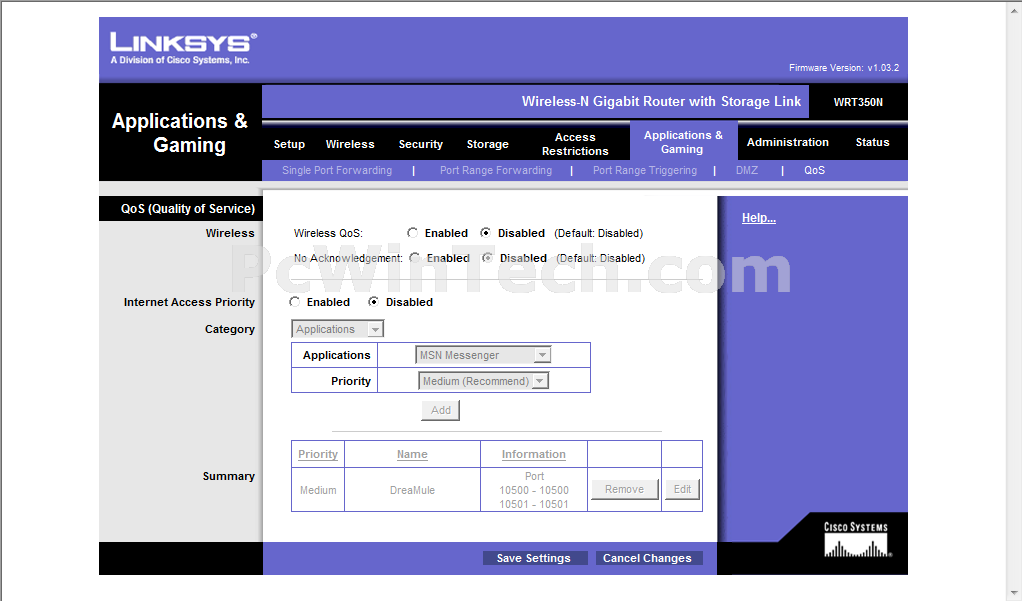Open the DMZ subtab
The width and height of the screenshot is (1022, 601).
[746, 170]
